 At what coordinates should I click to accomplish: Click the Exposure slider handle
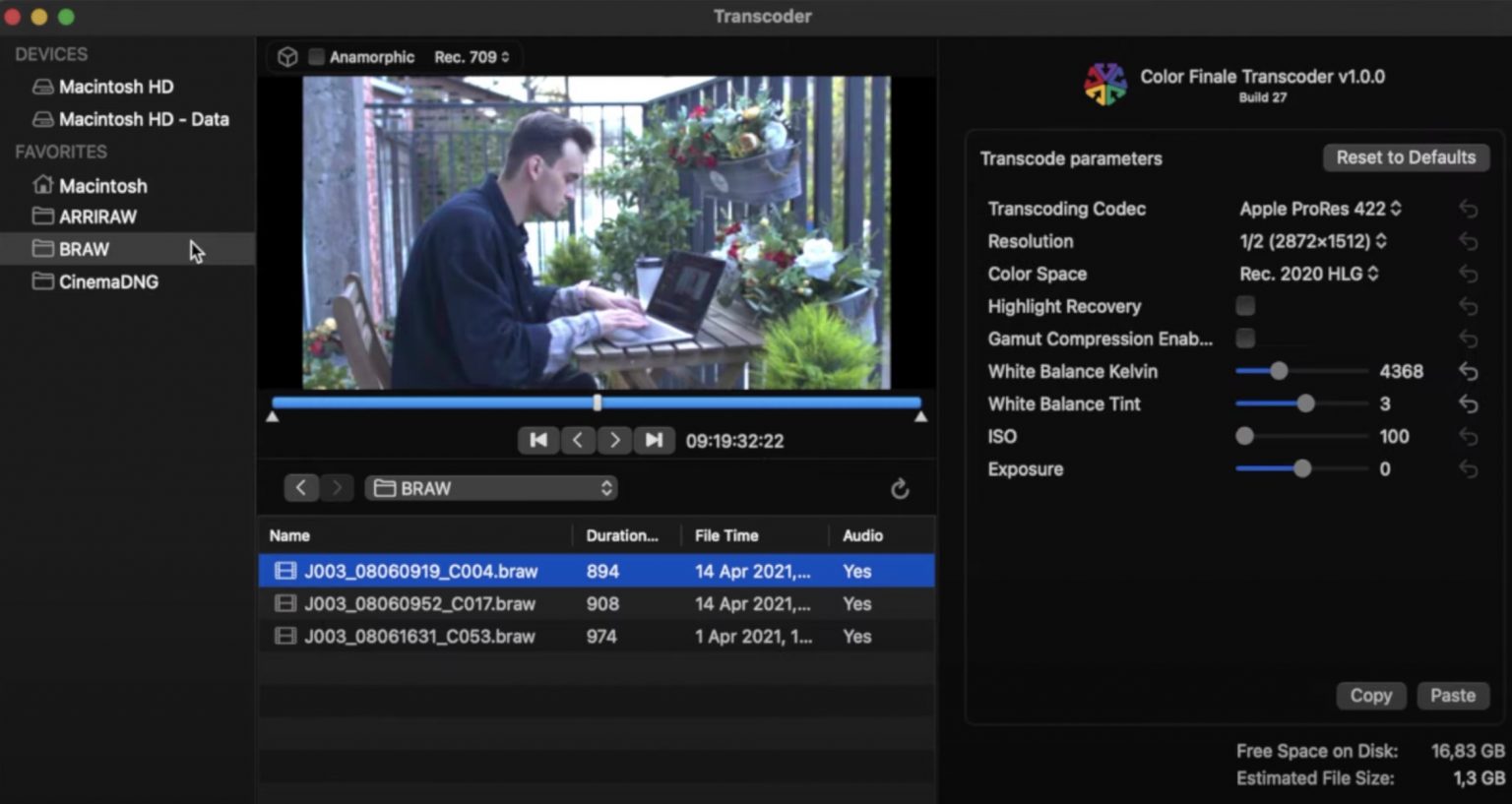pos(1302,469)
